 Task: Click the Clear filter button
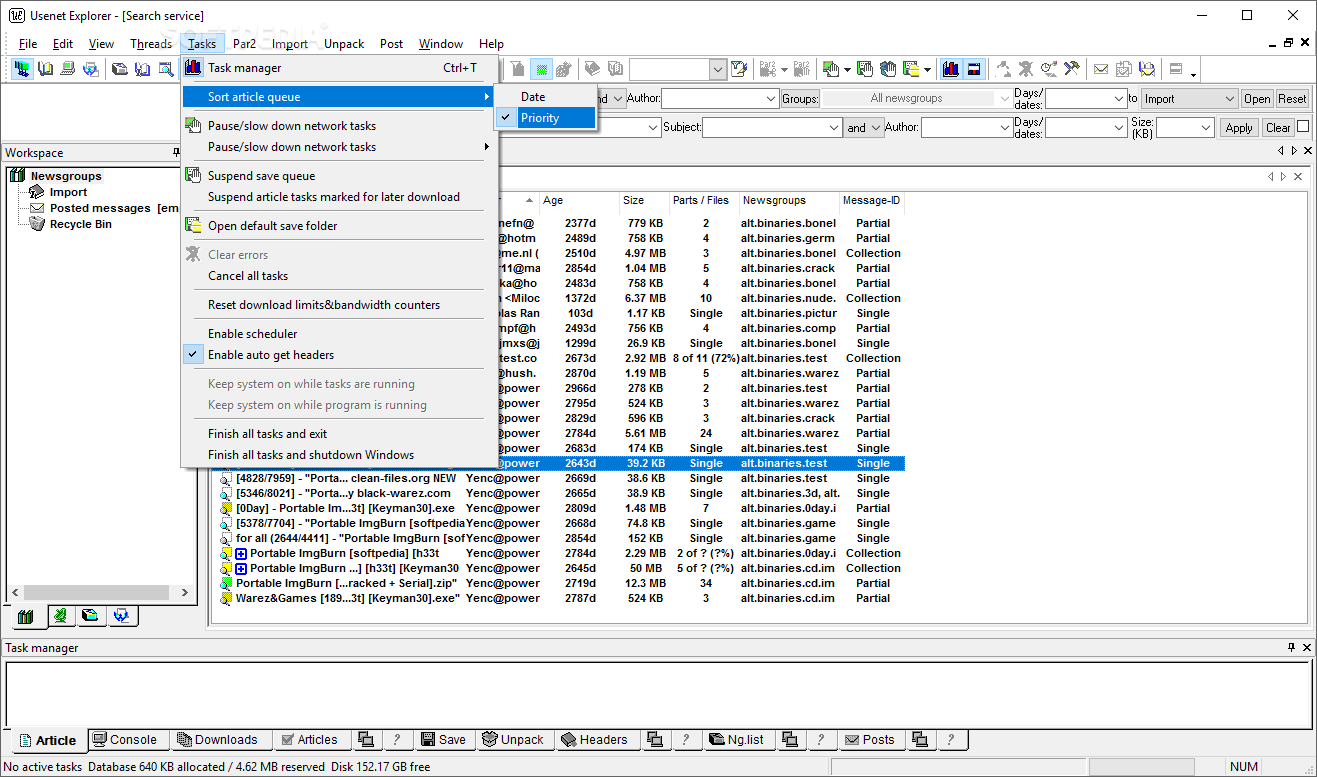(x=1278, y=127)
